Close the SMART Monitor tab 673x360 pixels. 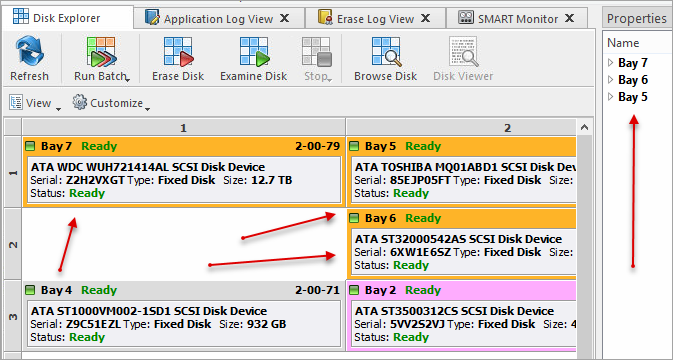point(570,18)
